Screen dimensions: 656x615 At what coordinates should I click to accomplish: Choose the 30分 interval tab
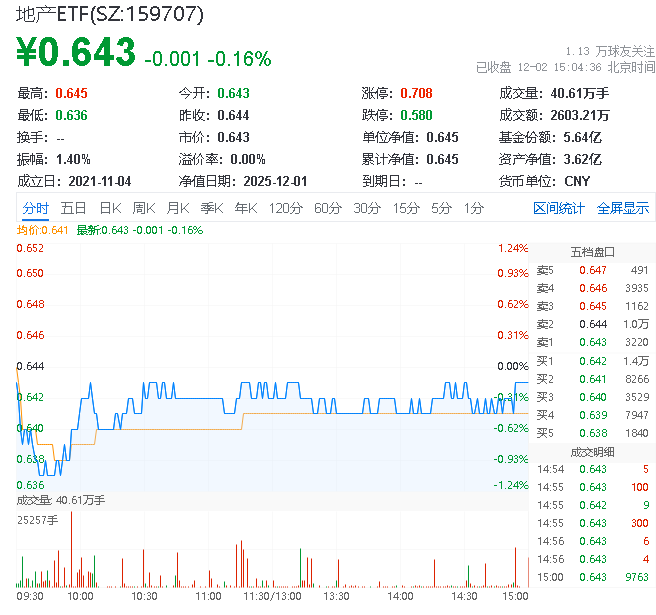pyautogui.click(x=366, y=208)
